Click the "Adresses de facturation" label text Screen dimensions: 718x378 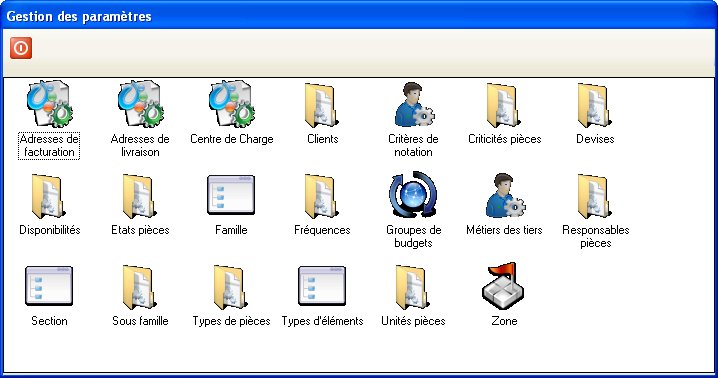click(49, 145)
